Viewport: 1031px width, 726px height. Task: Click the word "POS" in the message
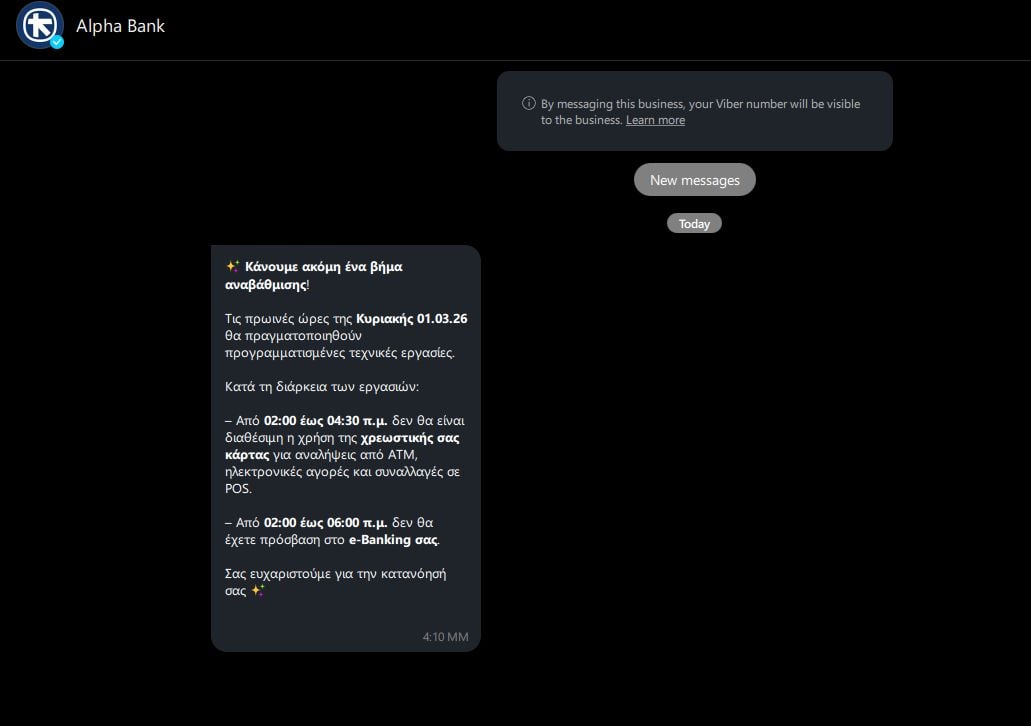pos(238,489)
